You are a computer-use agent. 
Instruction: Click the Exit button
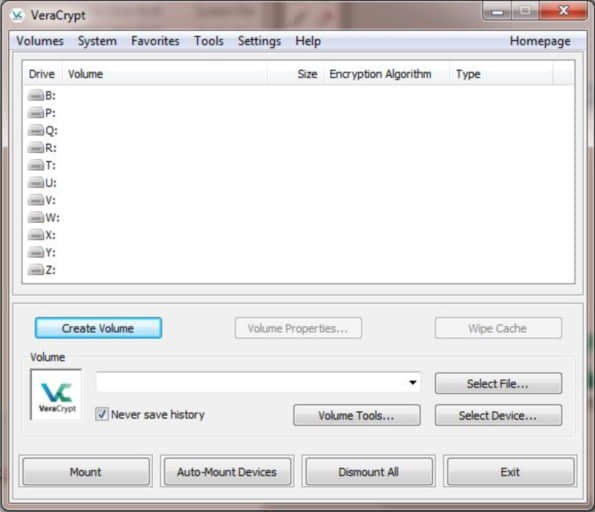(x=510, y=472)
